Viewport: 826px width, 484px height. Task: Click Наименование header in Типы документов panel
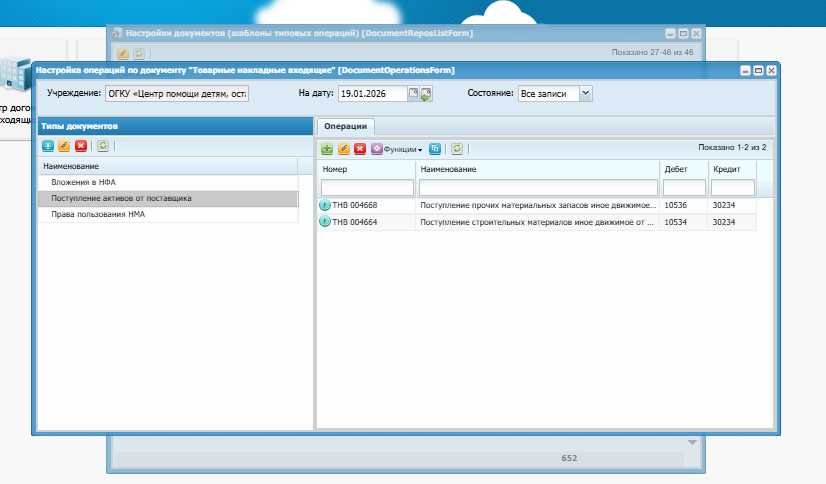(168, 166)
